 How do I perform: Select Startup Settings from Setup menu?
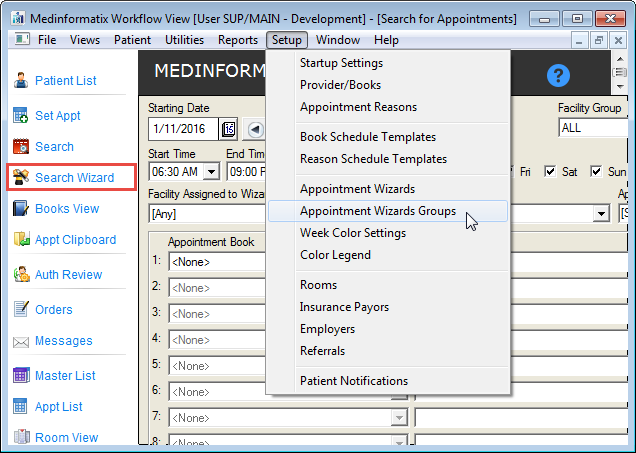click(388, 63)
